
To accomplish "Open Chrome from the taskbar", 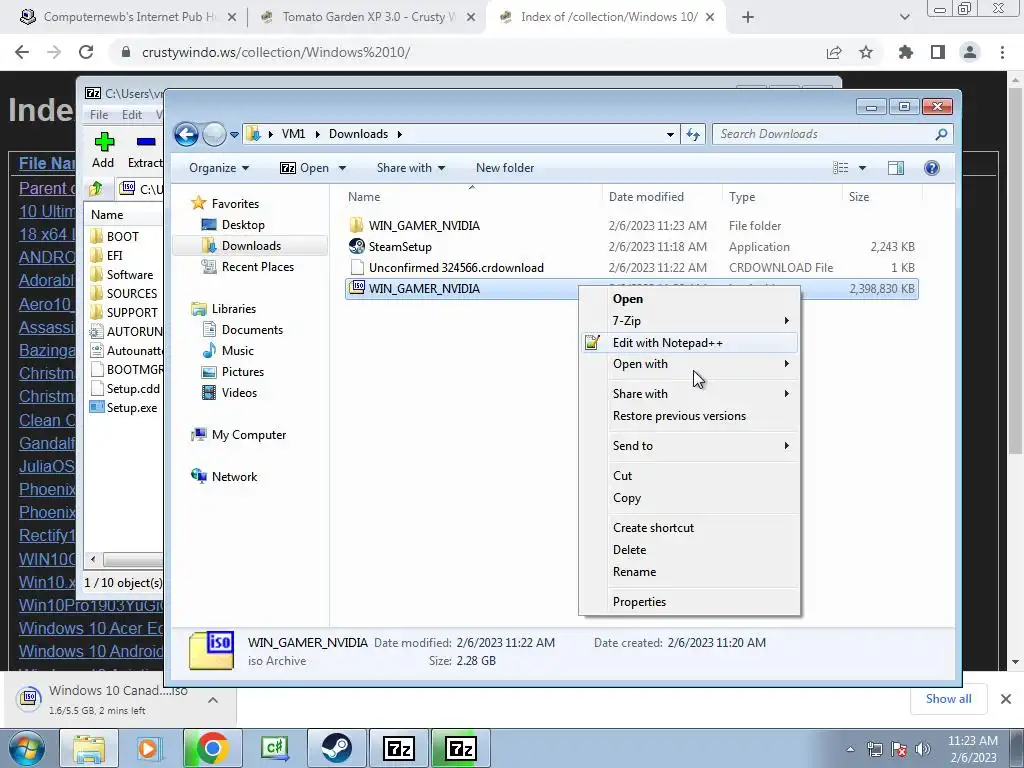I will tap(212, 748).
